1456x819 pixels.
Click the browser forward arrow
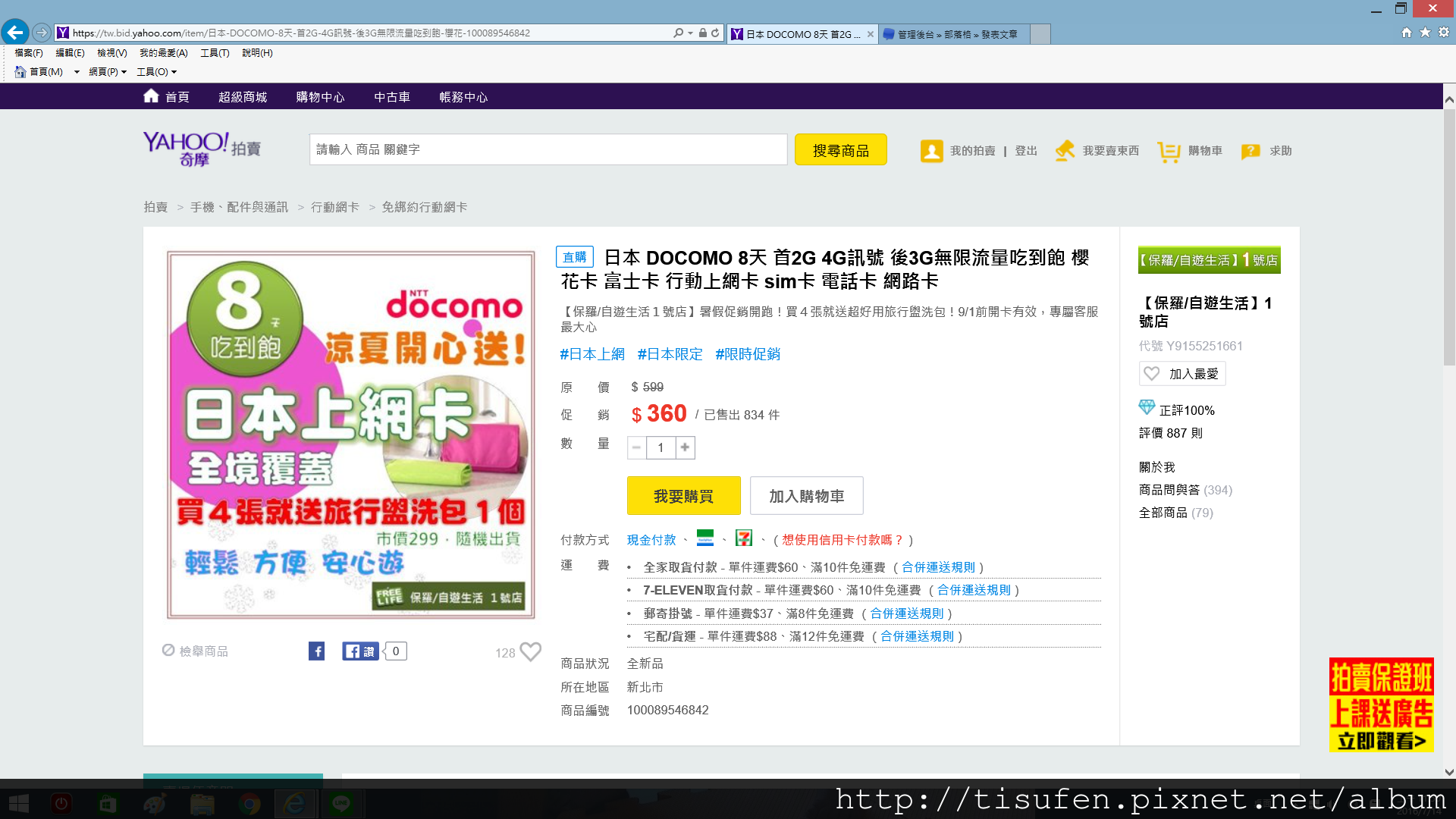coord(42,33)
